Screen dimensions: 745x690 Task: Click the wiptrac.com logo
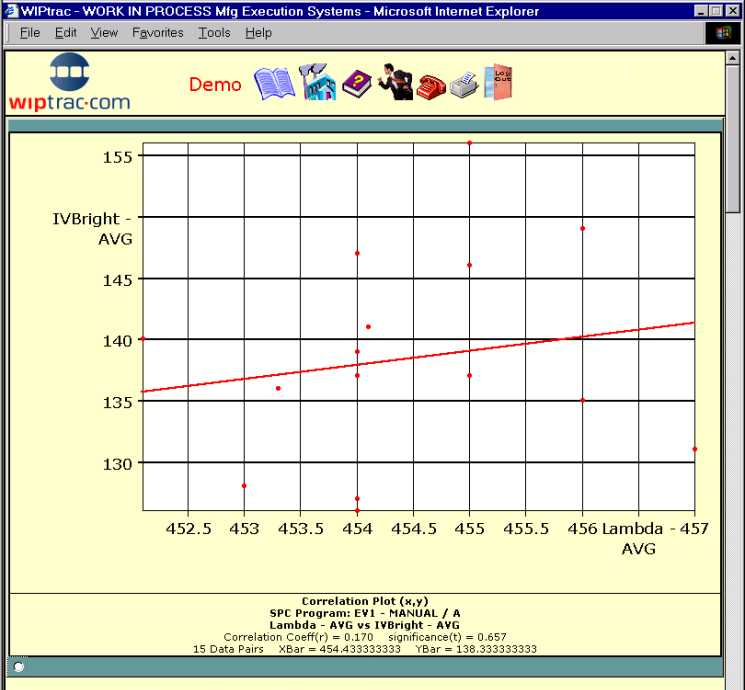(69, 82)
